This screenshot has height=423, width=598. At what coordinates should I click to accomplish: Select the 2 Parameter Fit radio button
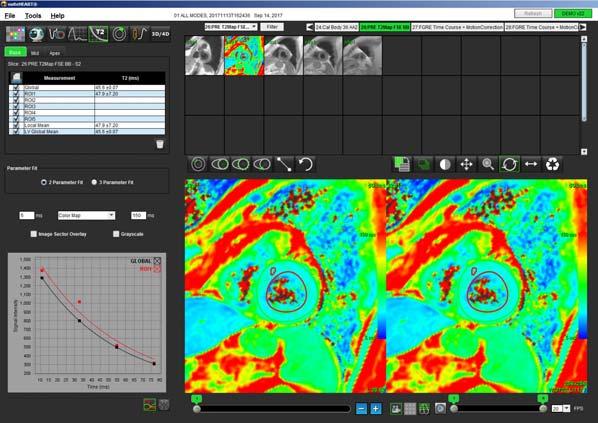pyautogui.click(x=44, y=182)
